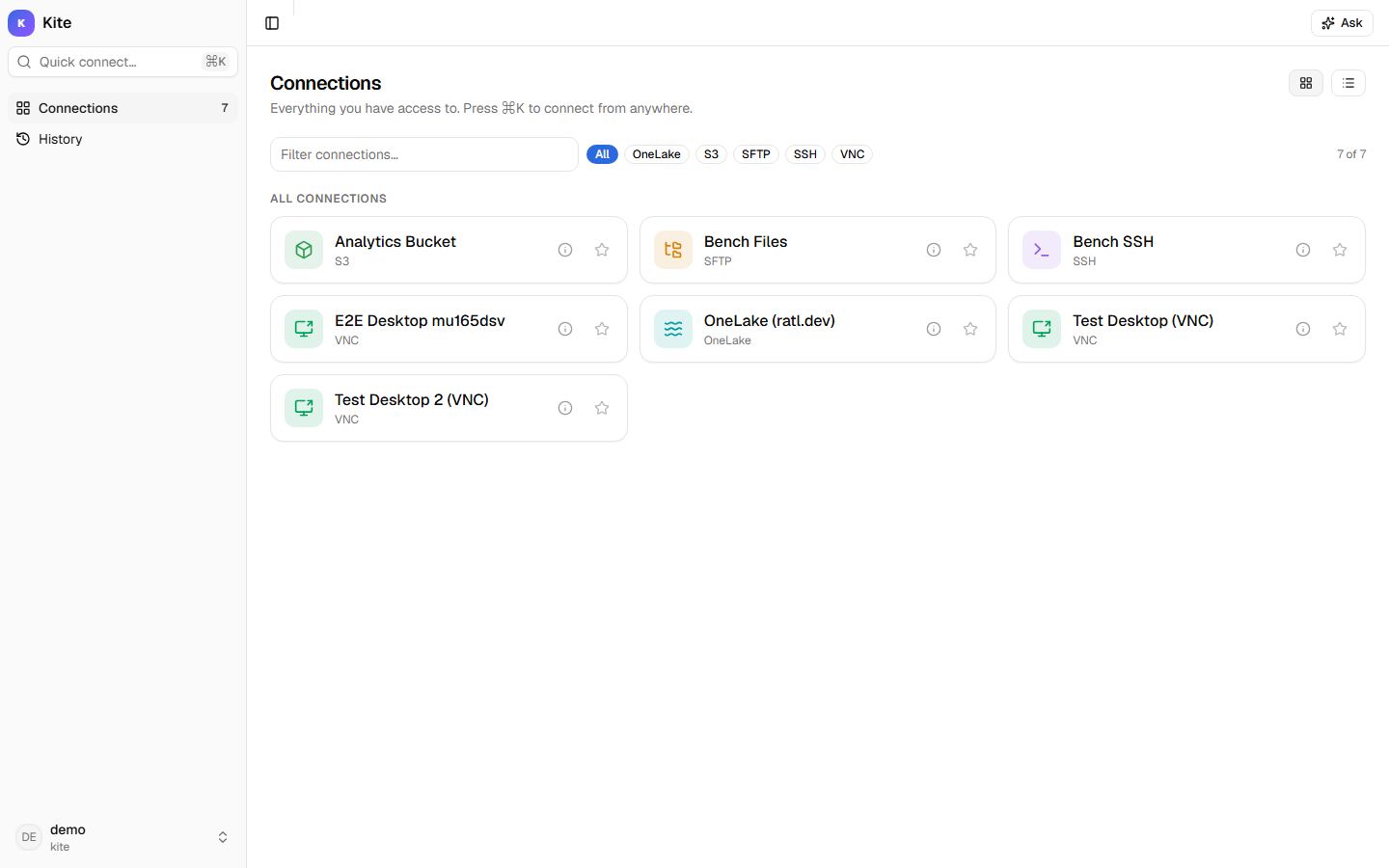Show info for Bench Files
Image resolution: width=1389 pixels, height=868 pixels.
pyautogui.click(x=934, y=250)
